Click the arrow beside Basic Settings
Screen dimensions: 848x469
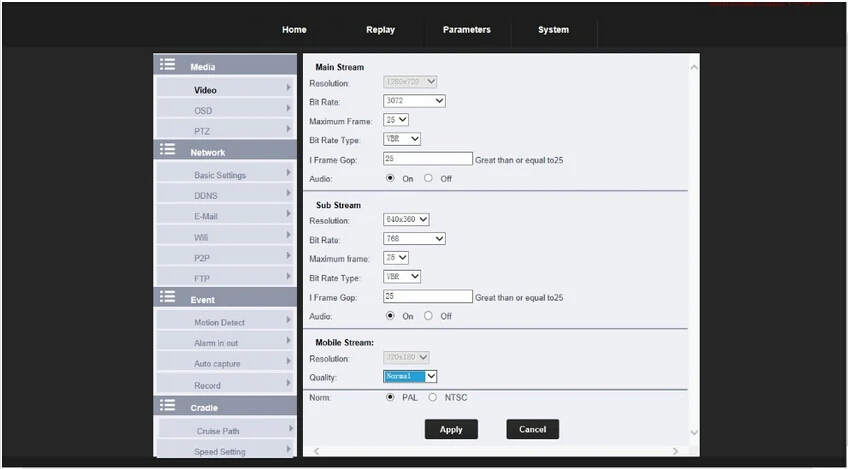tap(289, 173)
